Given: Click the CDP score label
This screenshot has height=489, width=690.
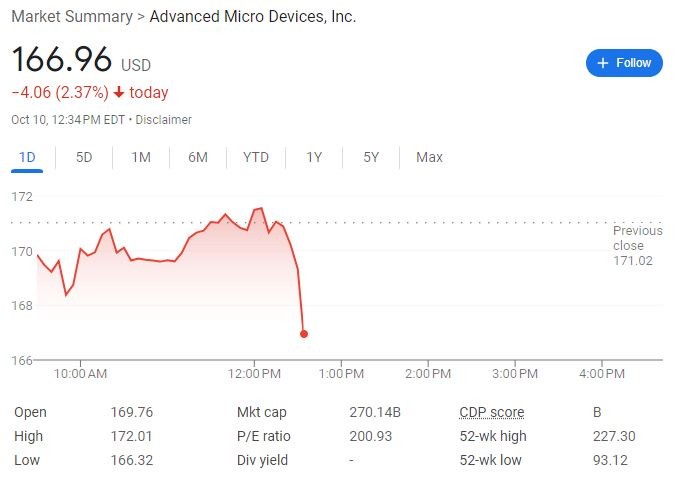Looking at the screenshot, I should click(x=491, y=412).
